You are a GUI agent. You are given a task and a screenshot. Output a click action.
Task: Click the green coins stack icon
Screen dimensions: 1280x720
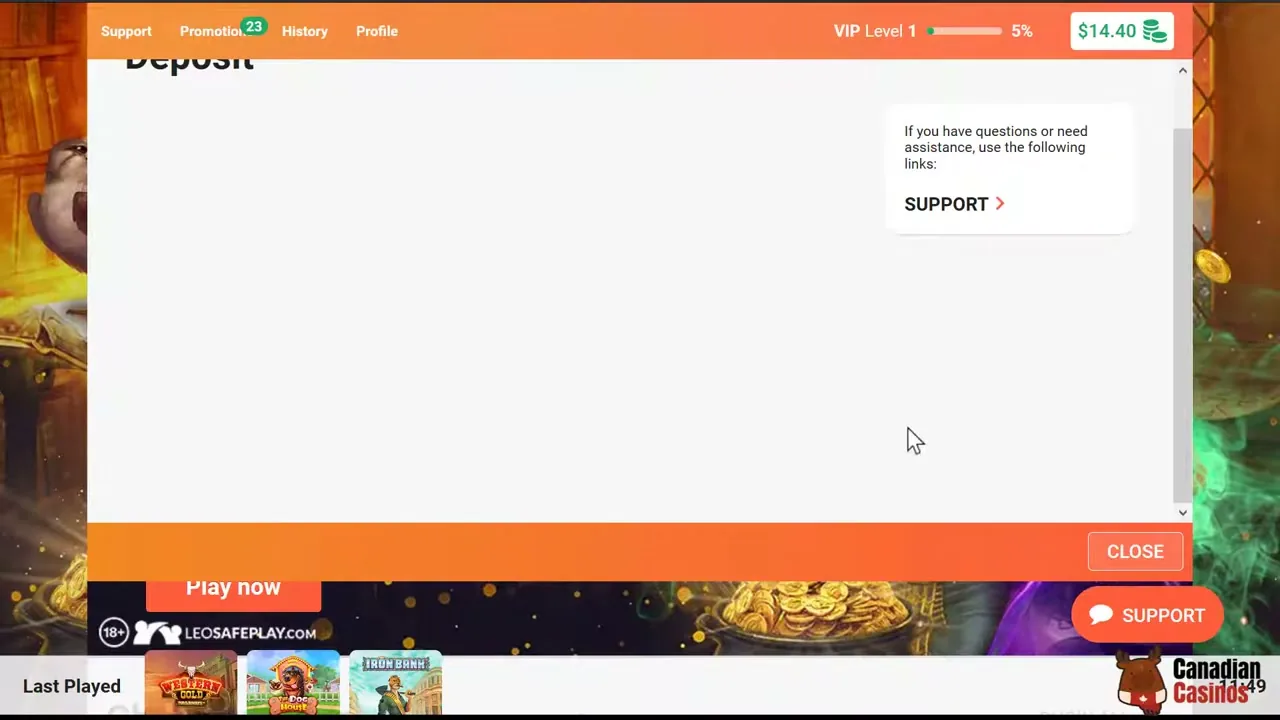tap(1155, 31)
